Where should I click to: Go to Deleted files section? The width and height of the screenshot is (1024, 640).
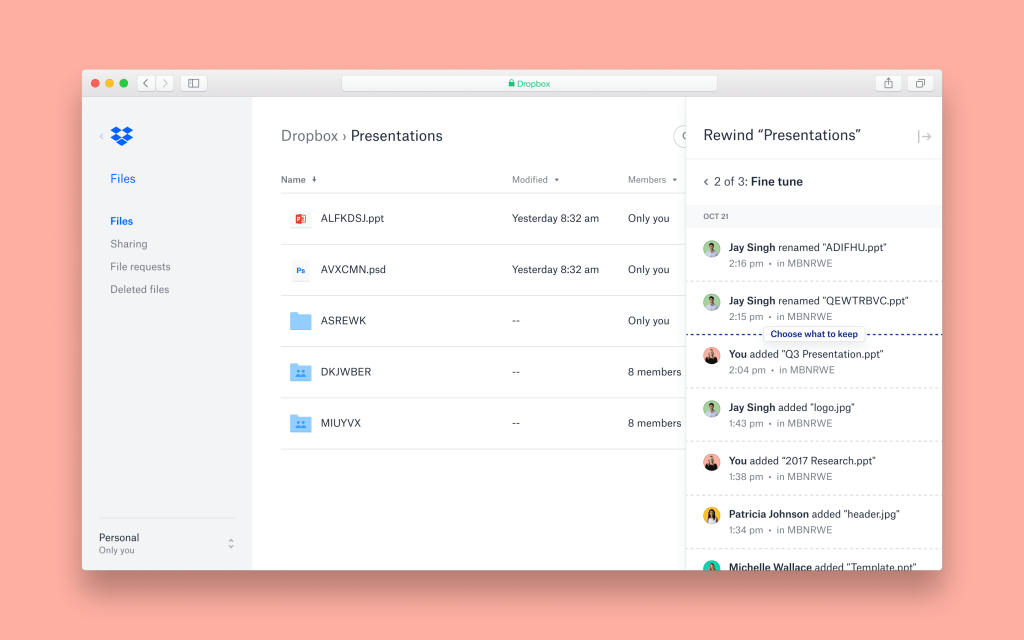140,290
